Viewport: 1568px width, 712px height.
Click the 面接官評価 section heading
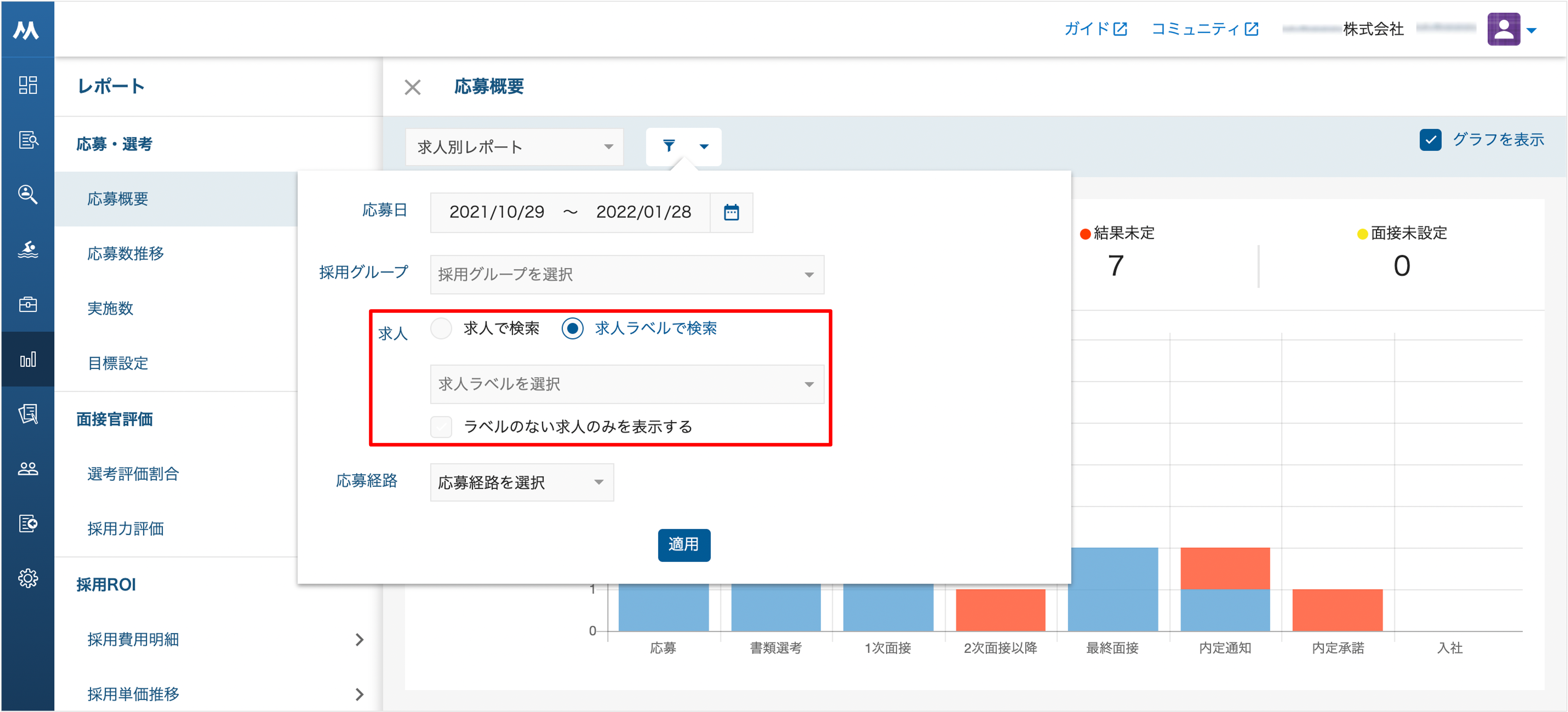click(115, 419)
